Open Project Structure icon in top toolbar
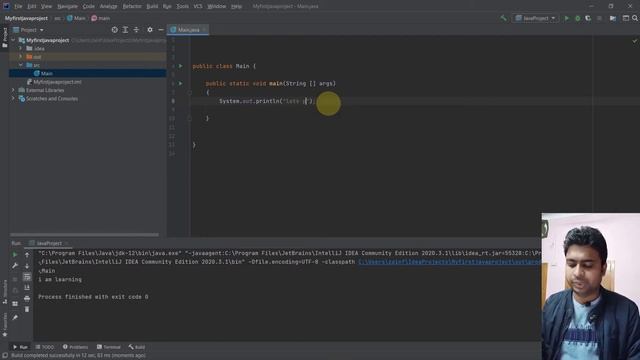Viewport: 640px width, 360px height. [613, 18]
